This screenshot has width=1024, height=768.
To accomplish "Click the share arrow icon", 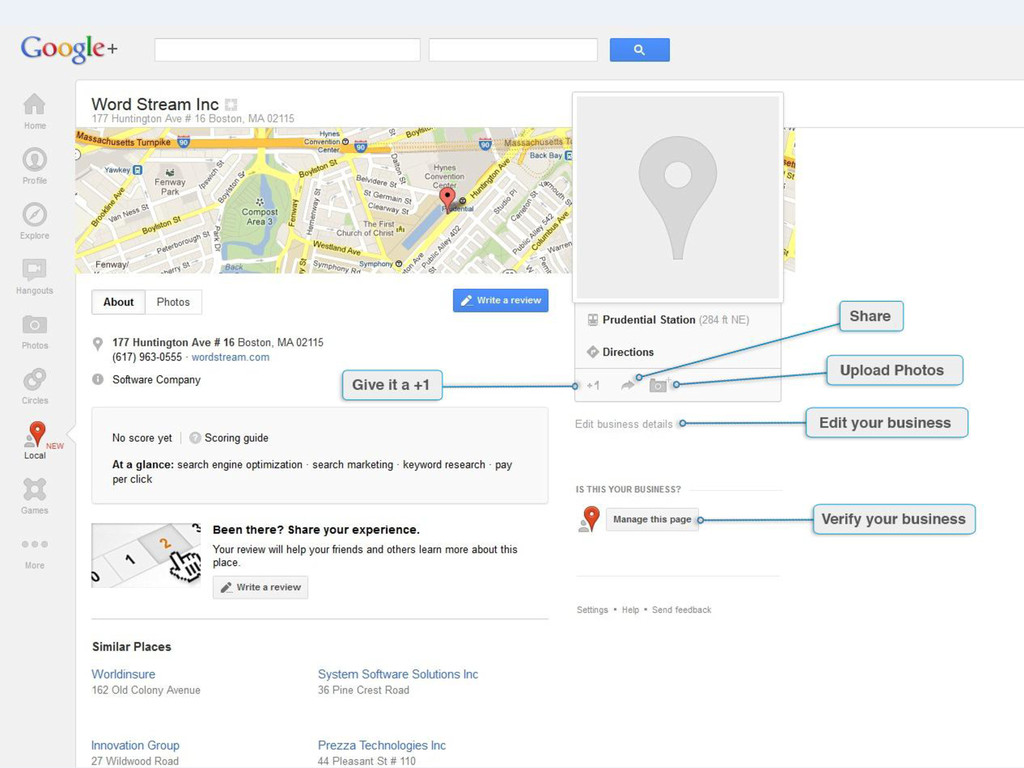I will click(x=628, y=385).
